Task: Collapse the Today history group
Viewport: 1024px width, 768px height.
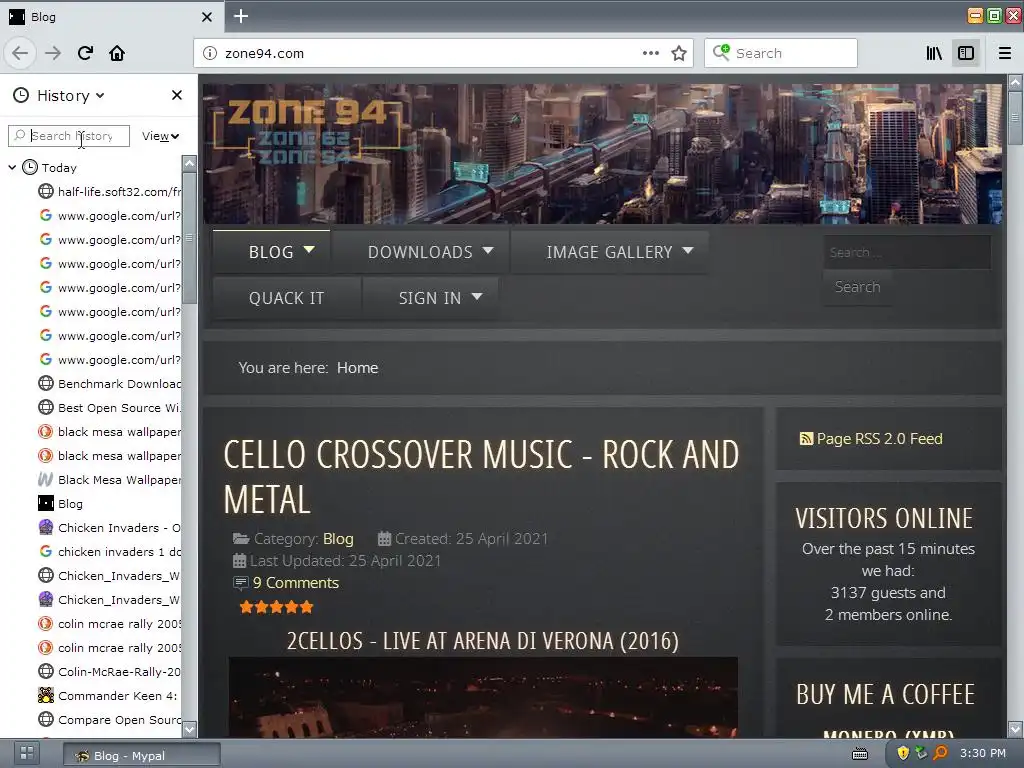Action: (x=12, y=168)
